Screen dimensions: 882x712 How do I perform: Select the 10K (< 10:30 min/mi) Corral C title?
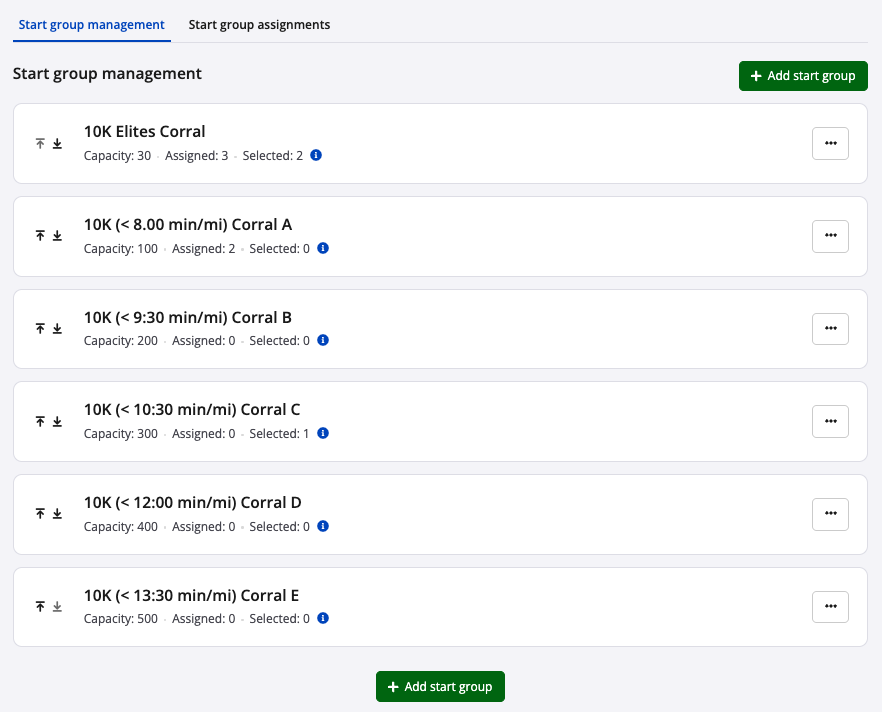(192, 410)
